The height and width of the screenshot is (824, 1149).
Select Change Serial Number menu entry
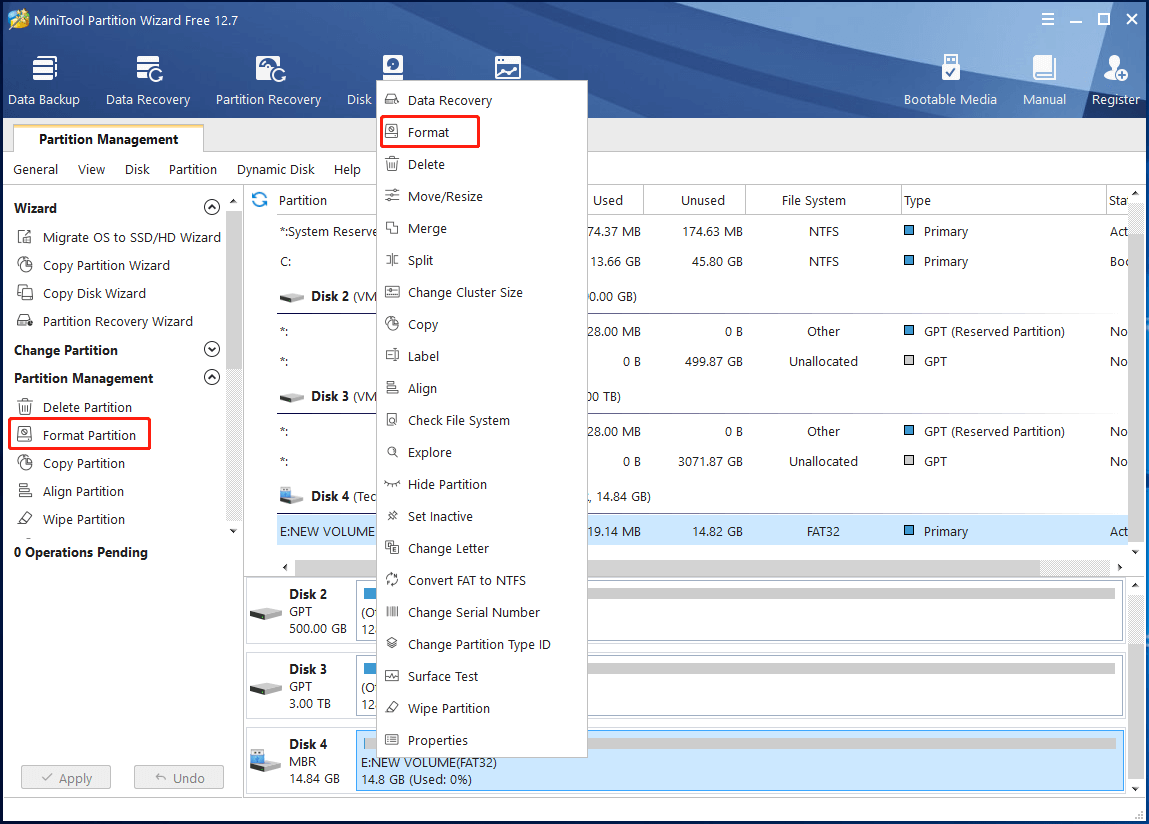[x=481, y=612]
